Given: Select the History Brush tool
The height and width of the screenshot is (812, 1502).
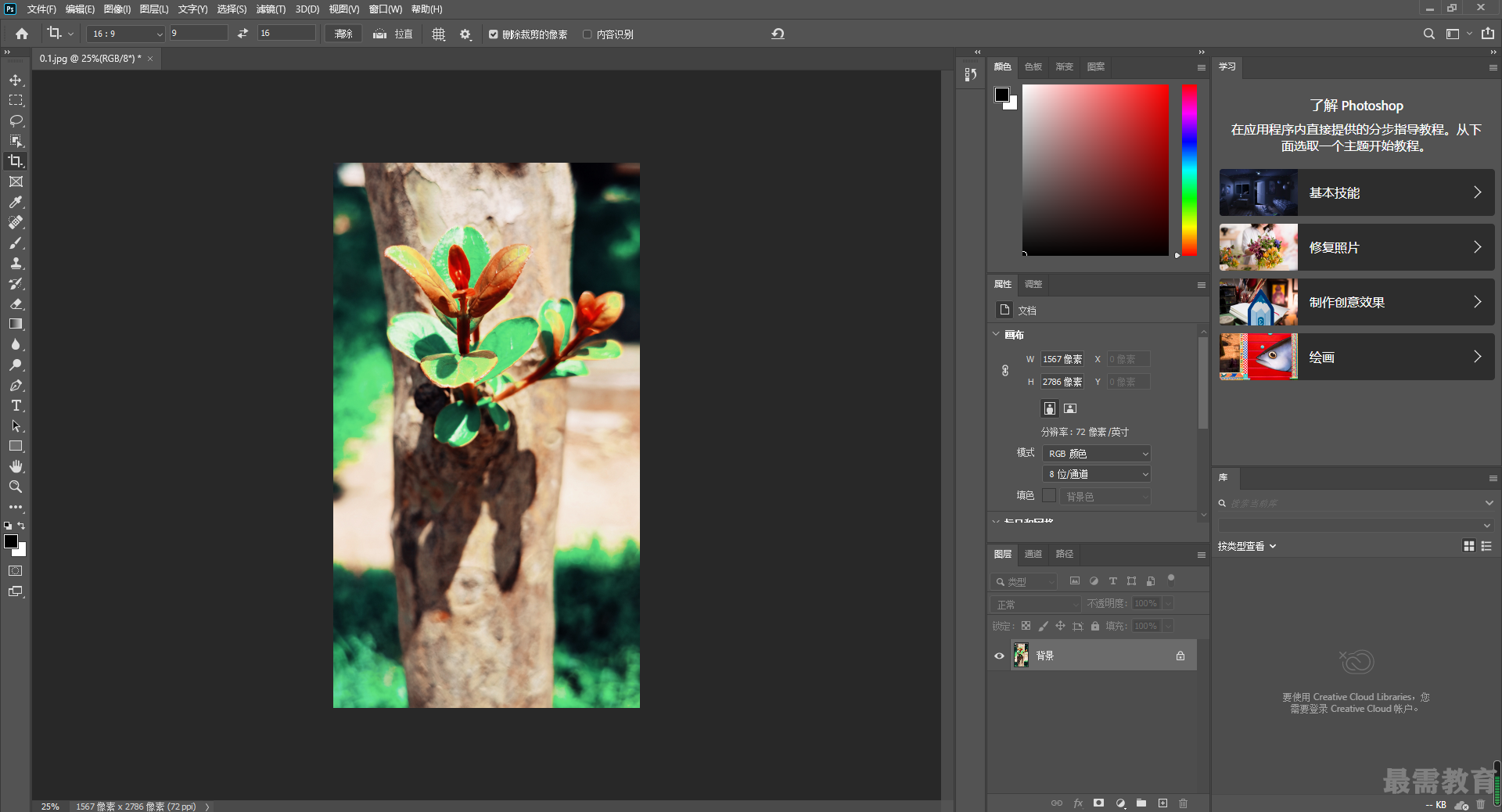Looking at the screenshot, I should coord(16,283).
